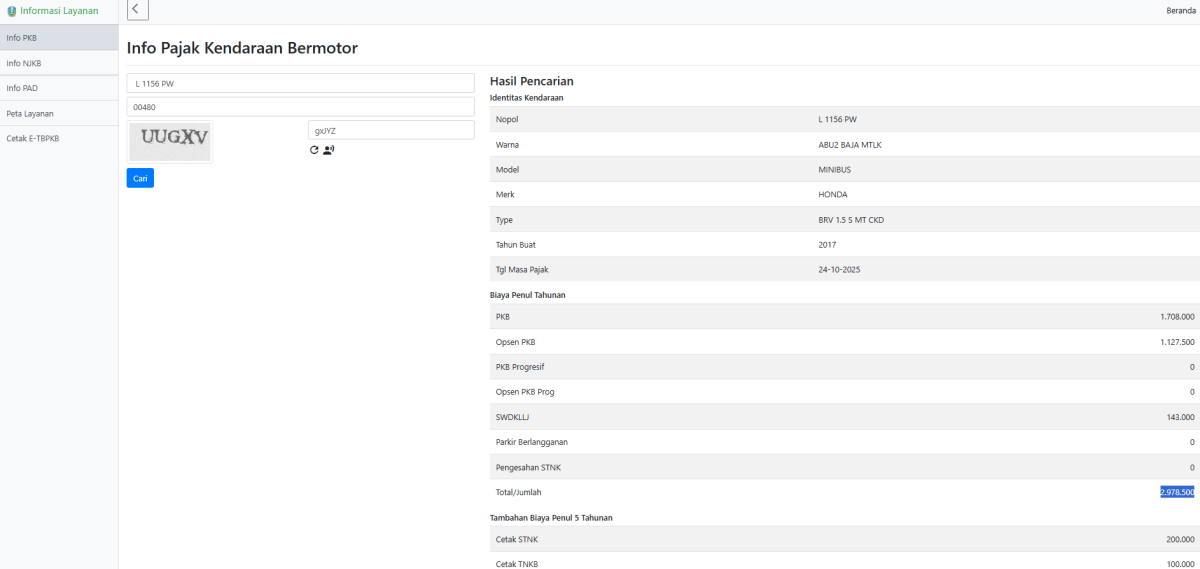This screenshot has width=1200, height=569.
Task: Click the field containing 00480
Action: click(300, 107)
